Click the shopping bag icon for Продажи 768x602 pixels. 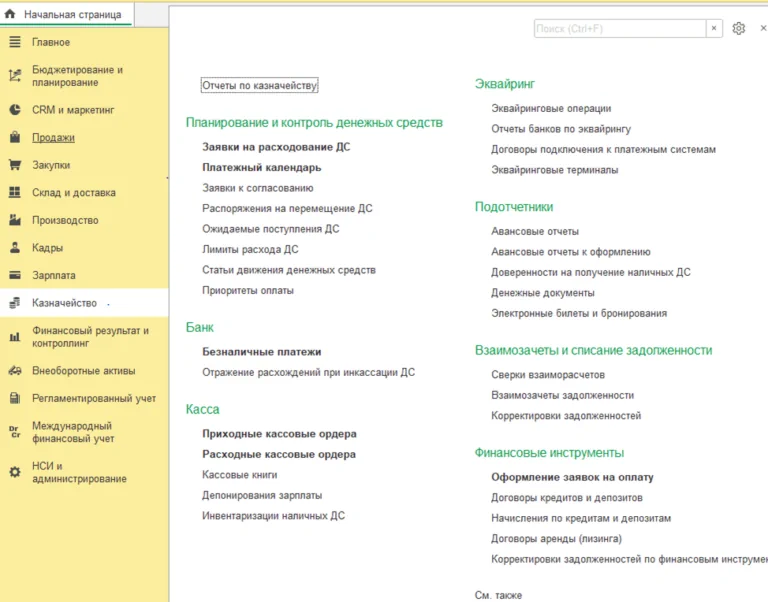point(14,138)
